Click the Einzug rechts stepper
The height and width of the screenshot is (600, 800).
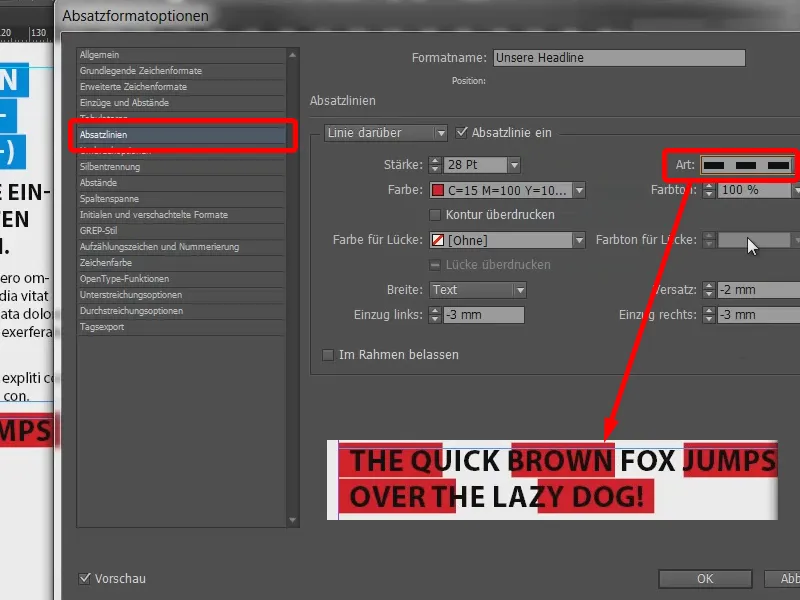[709, 315]
